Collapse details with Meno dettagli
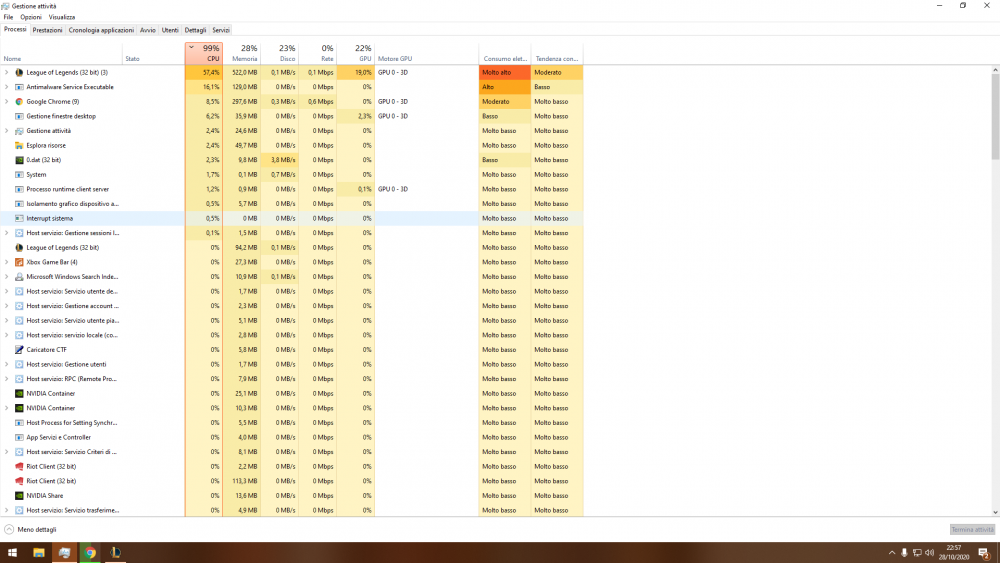Screen dimensions: 1000x563 point(30,530)
